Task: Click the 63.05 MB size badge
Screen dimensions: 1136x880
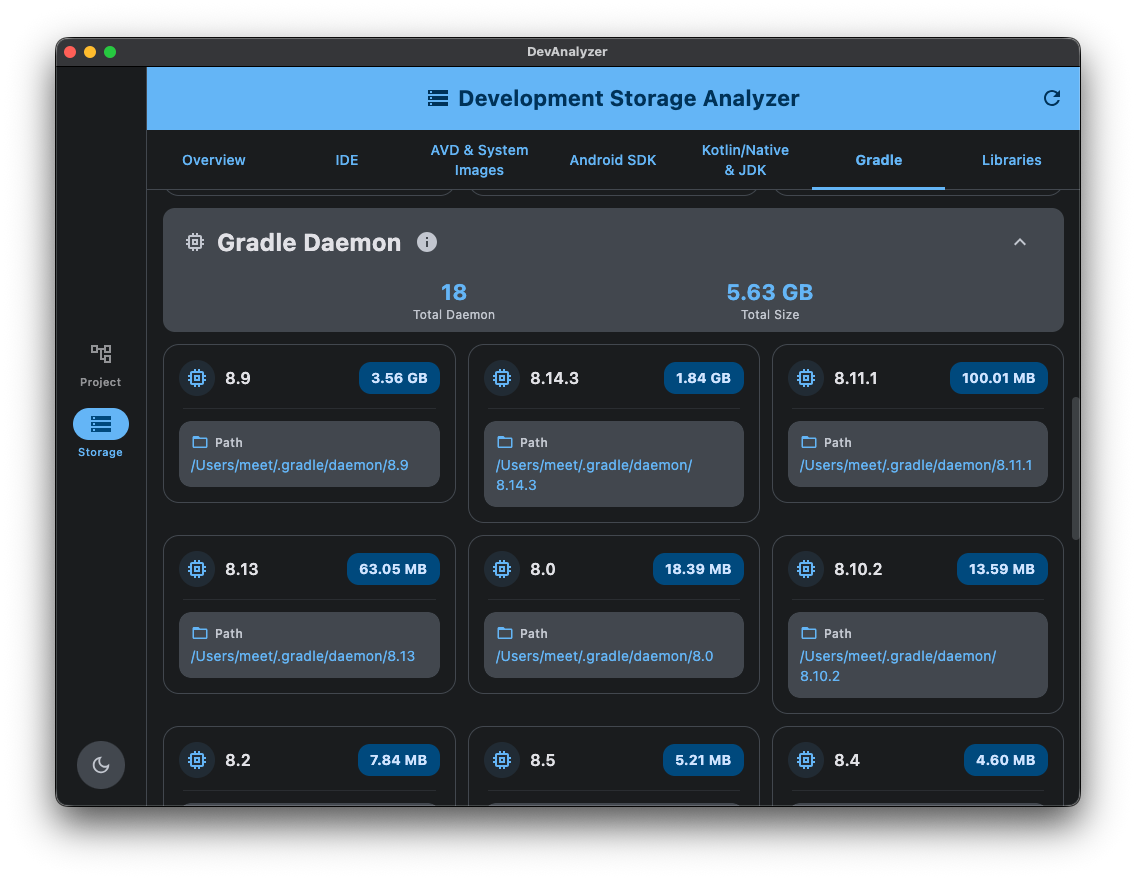Action: pos(393,569)
